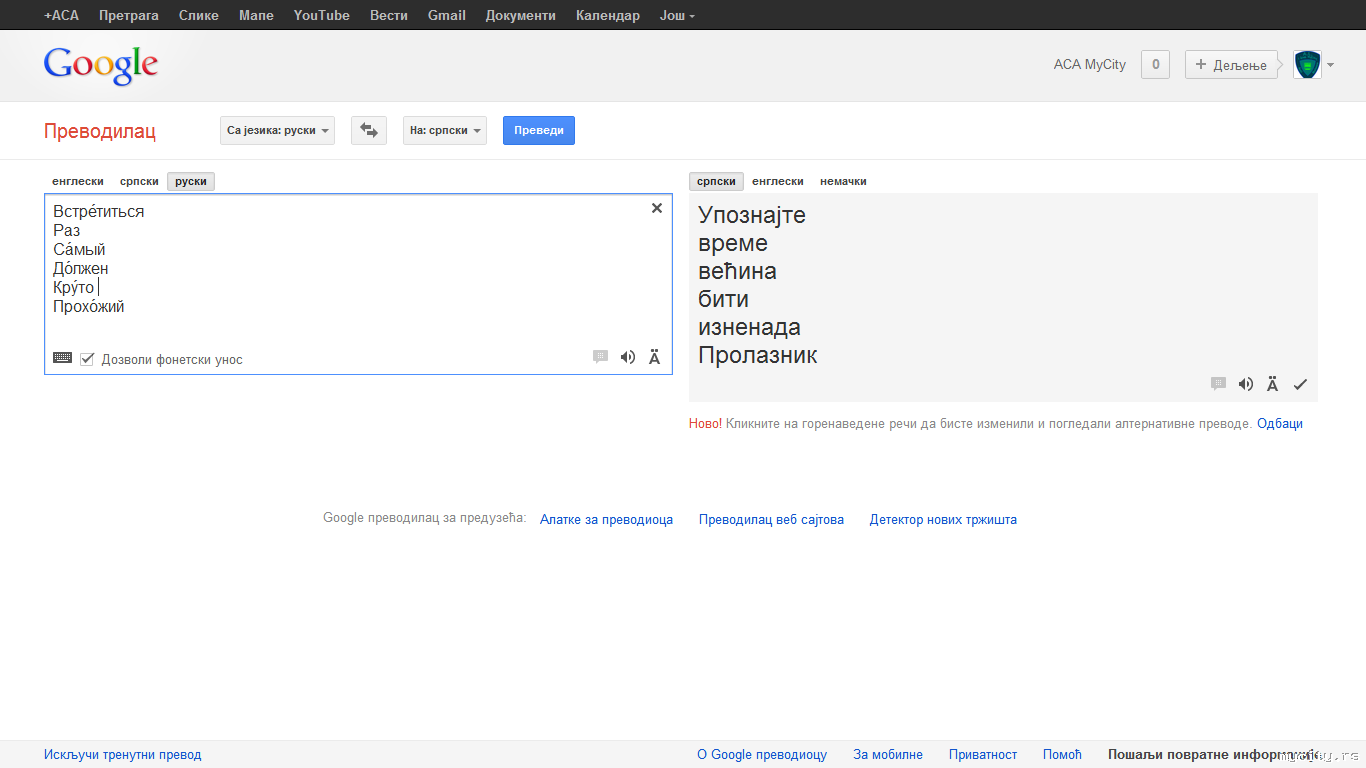The image size is (1366, 768).
Task: Open the virtual keyboard icon in source box
Action: point(62,358)
